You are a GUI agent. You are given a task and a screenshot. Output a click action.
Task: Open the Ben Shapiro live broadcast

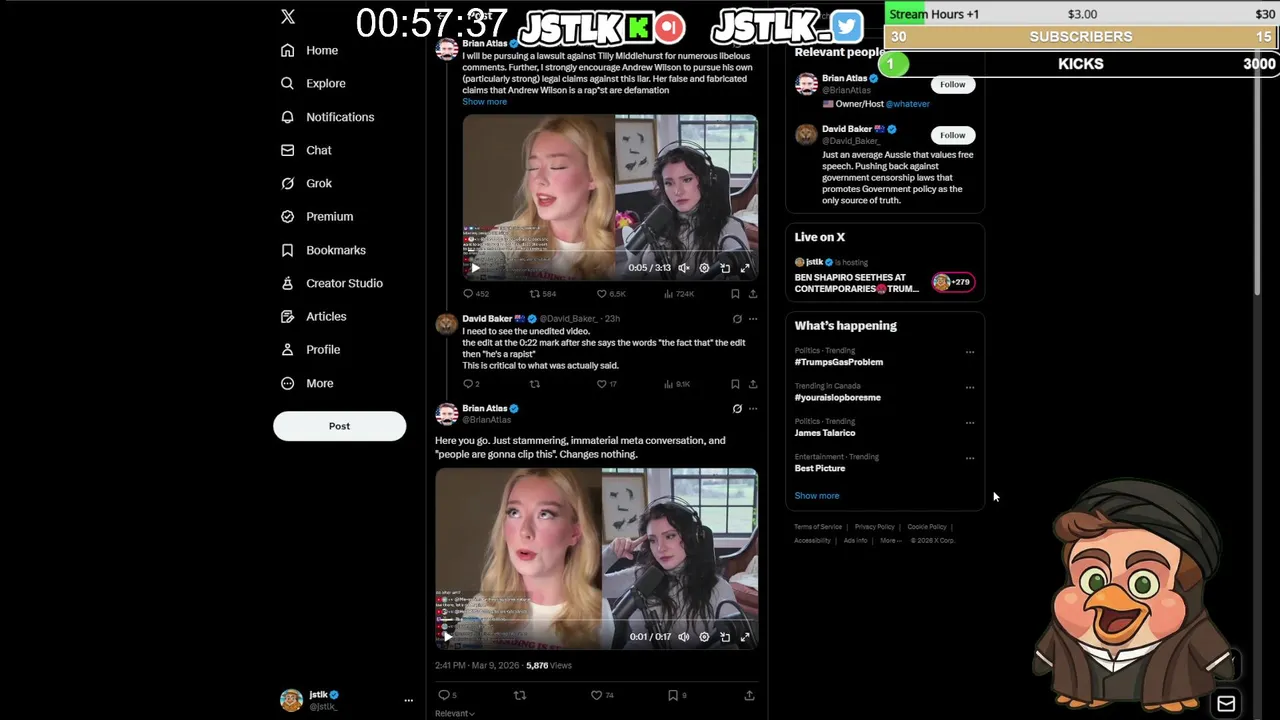click(x=884, y=275)
